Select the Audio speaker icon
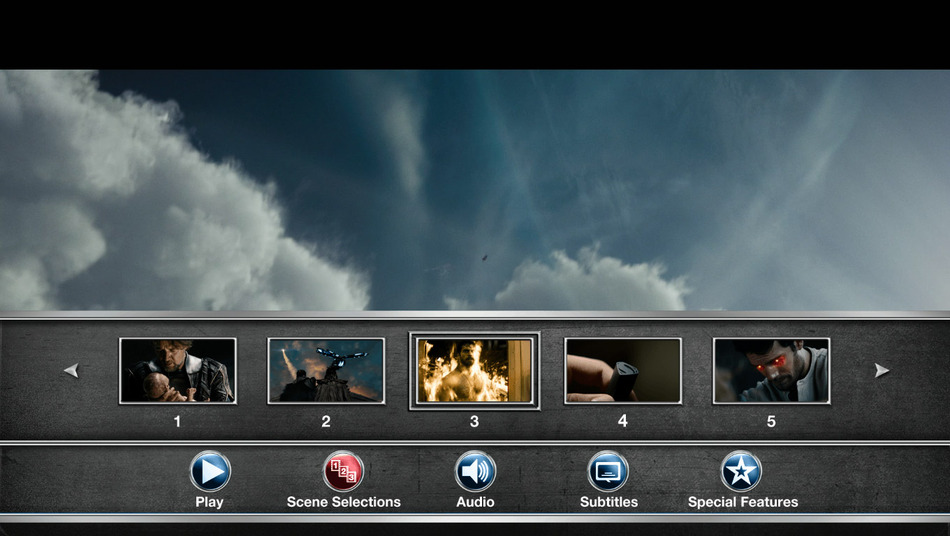The width and height of the screenshot is (950, 536). click(475, 471)
